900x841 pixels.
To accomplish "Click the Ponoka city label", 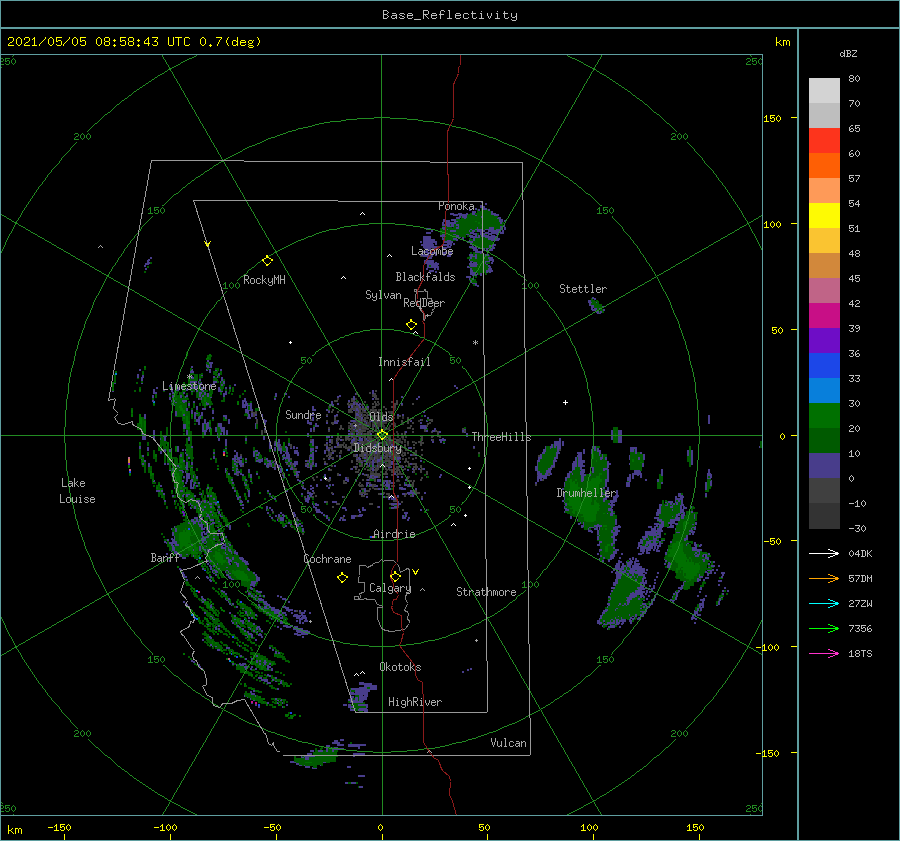I will pos(456,206).
